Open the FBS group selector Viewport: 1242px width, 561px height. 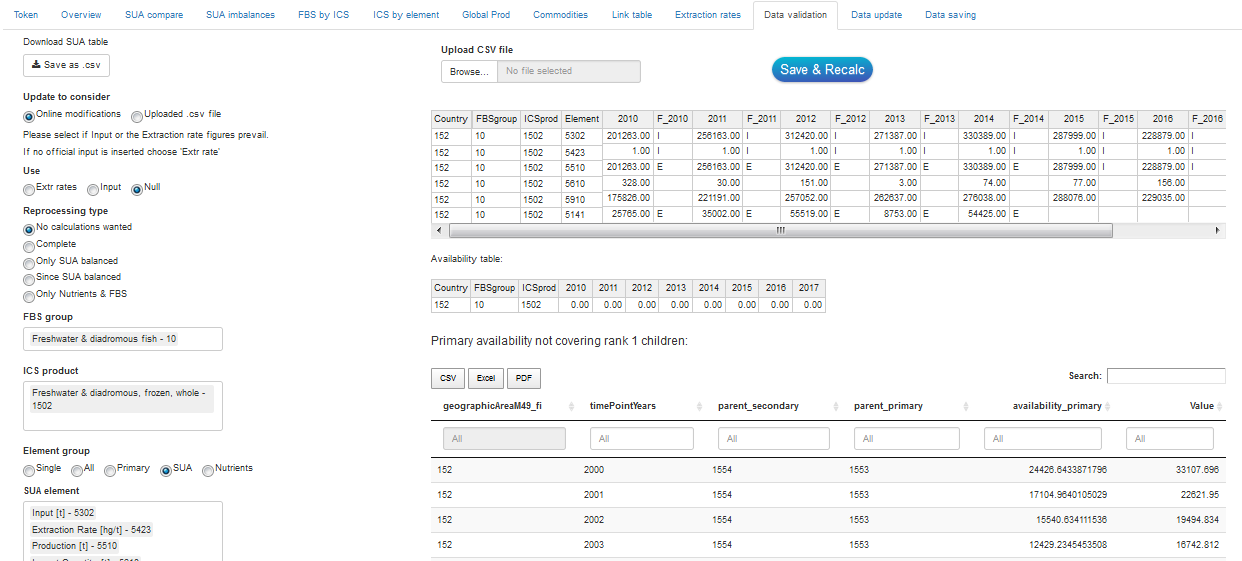(x=122, y=339)
